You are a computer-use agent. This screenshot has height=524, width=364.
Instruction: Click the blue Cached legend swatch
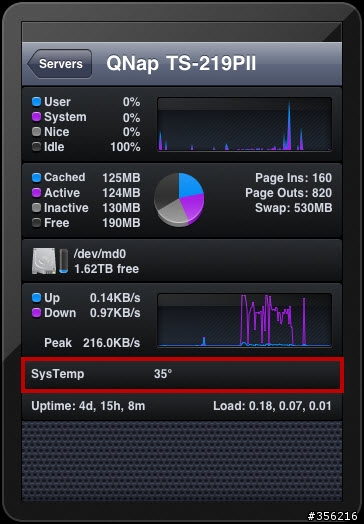36,177
